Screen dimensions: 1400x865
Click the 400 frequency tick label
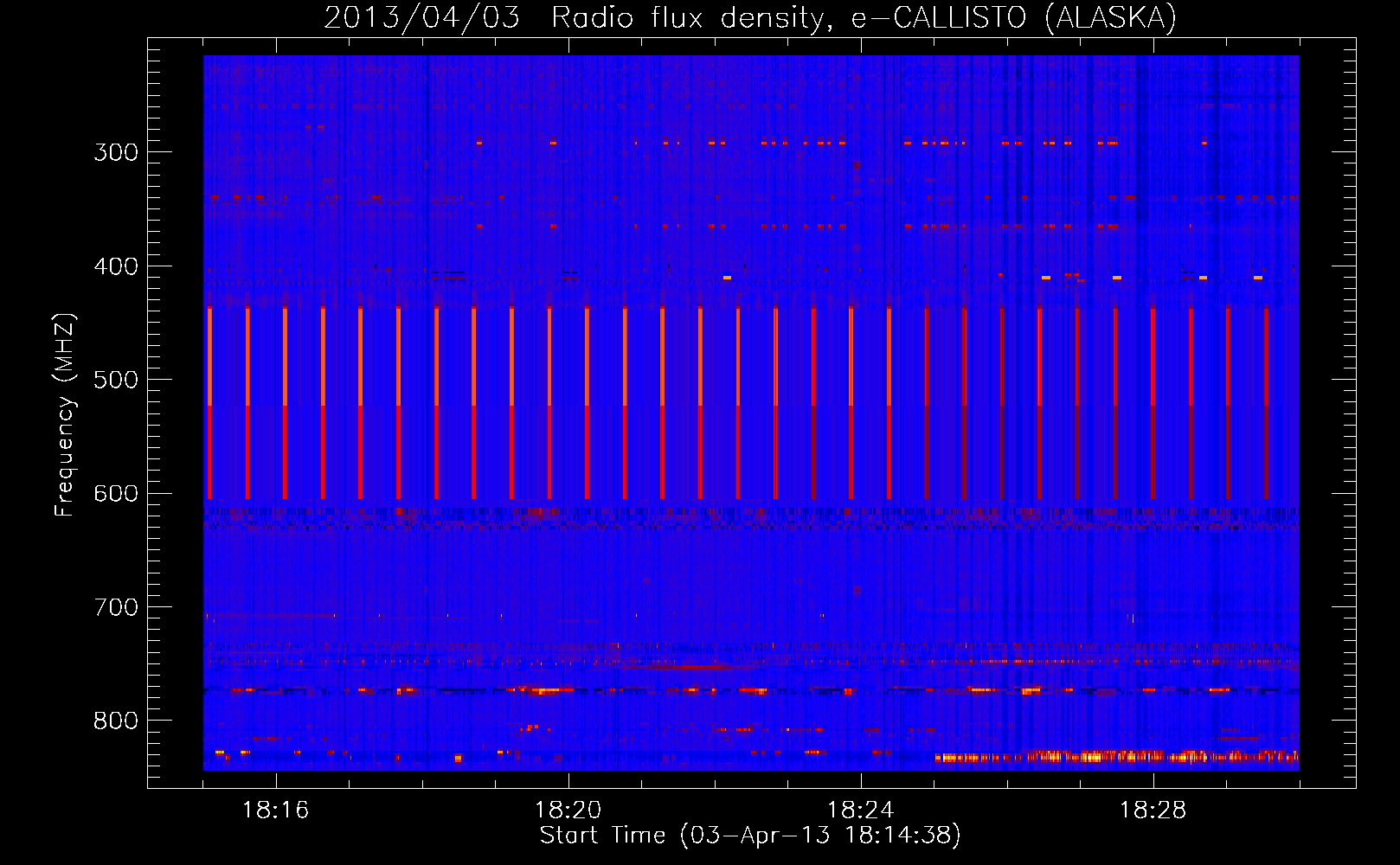coord(116,266)
